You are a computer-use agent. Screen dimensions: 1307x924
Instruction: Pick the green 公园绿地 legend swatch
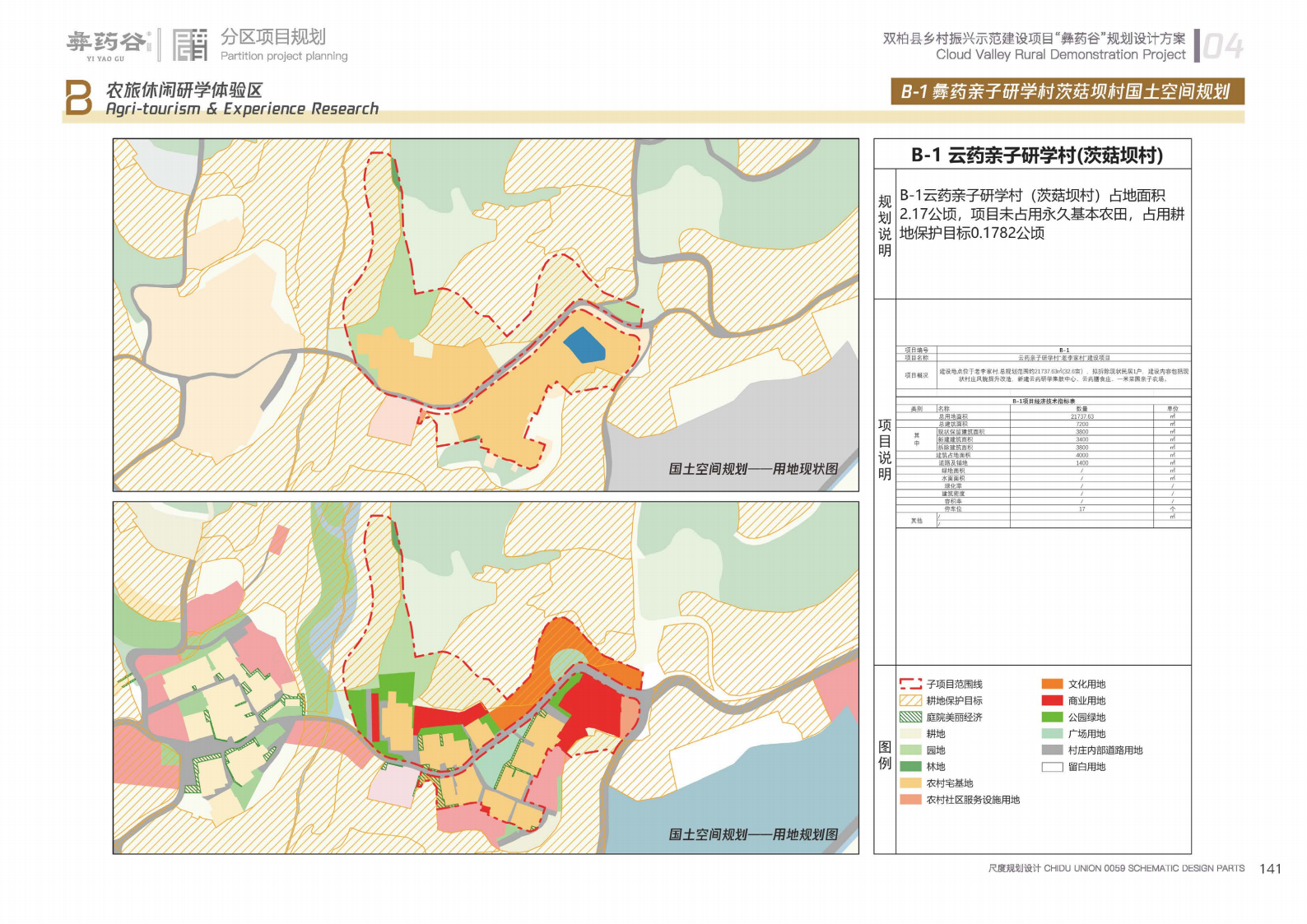(x=1052, y=717)
